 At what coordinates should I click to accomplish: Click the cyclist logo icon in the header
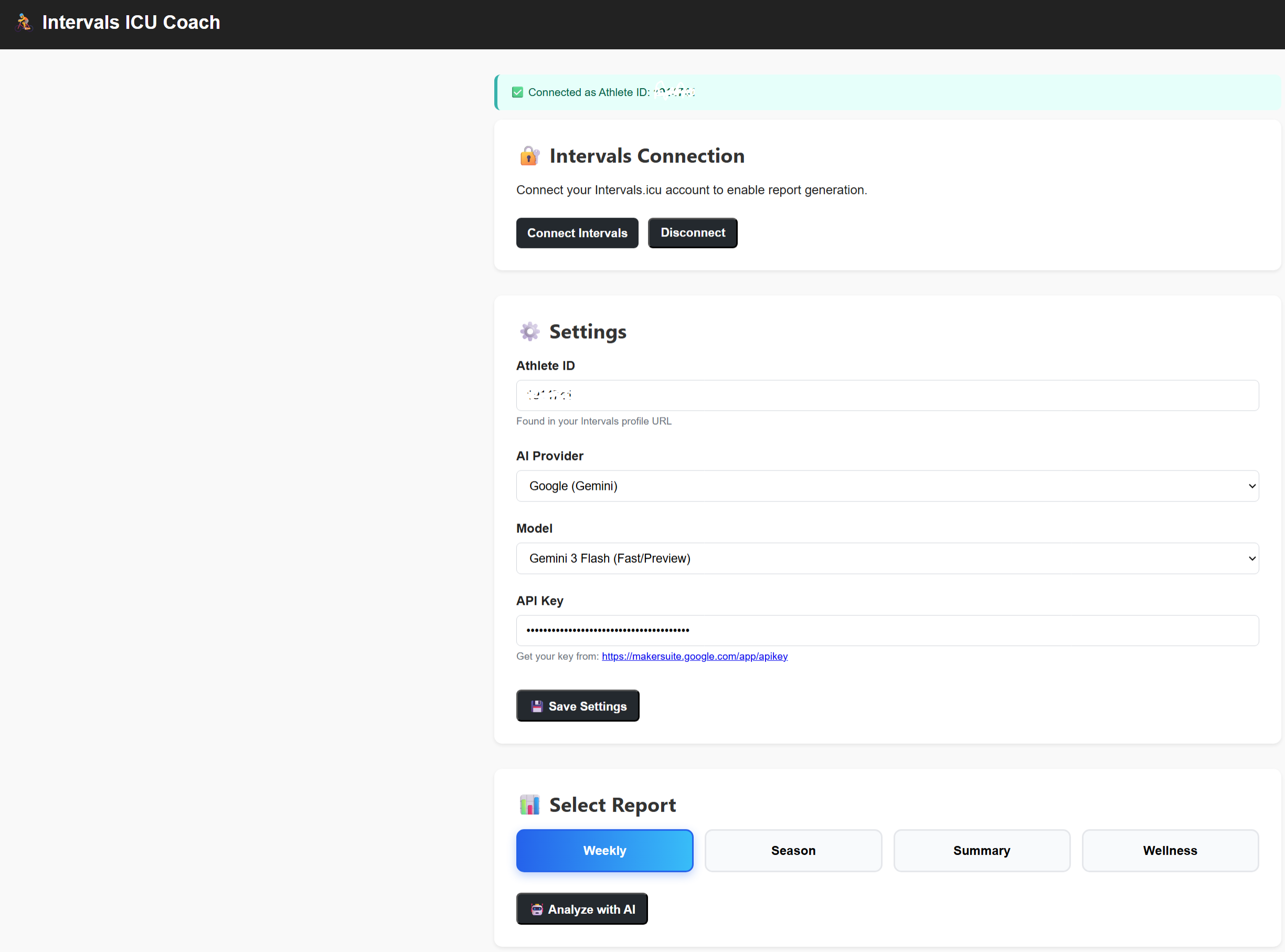coord(24,23)
